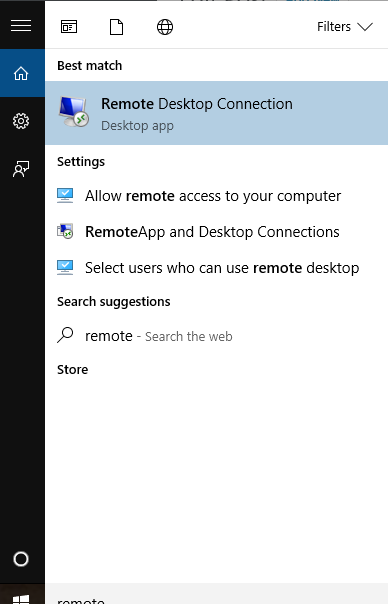Filter results by Apps icon
Screen dimensions: 388x604
69,27
